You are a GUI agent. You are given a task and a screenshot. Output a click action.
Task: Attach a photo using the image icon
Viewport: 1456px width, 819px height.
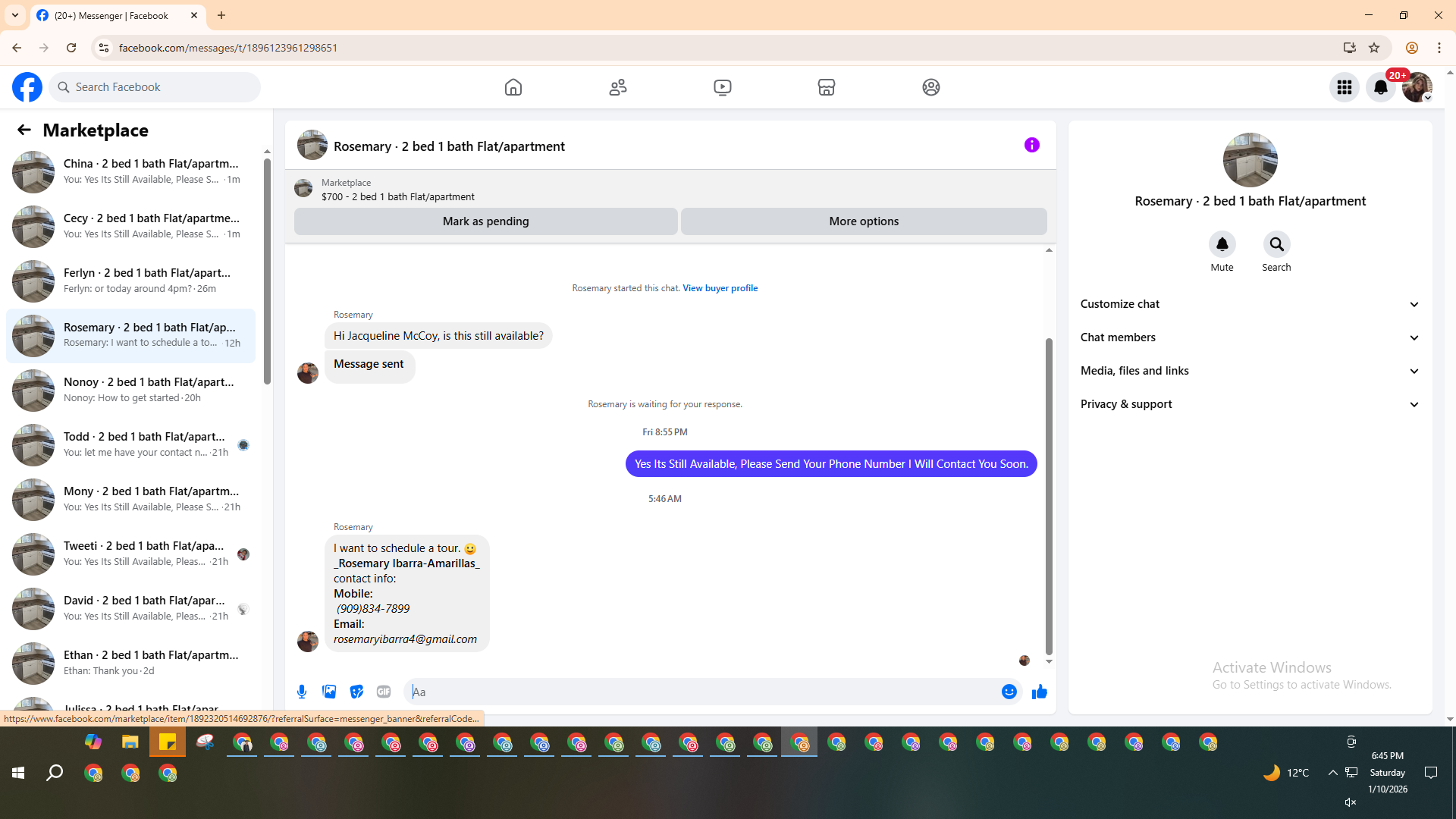pyautogui.click(x=329, y=692)
